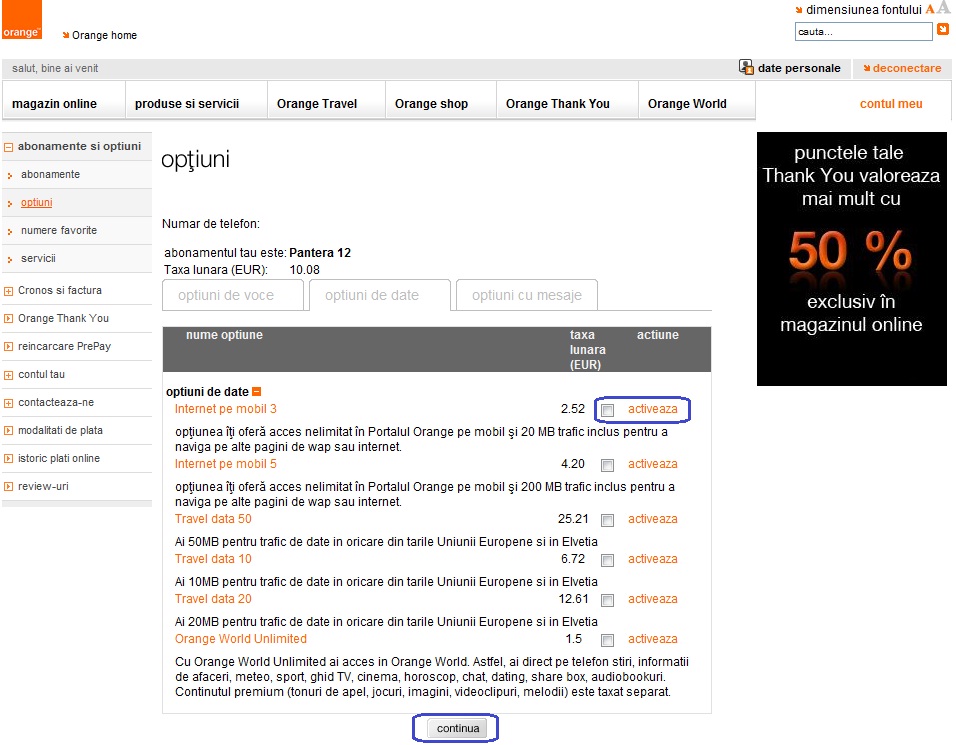Expand Cronos si factura sidebar section
The image size is (956, 745).
pos(9,291)
